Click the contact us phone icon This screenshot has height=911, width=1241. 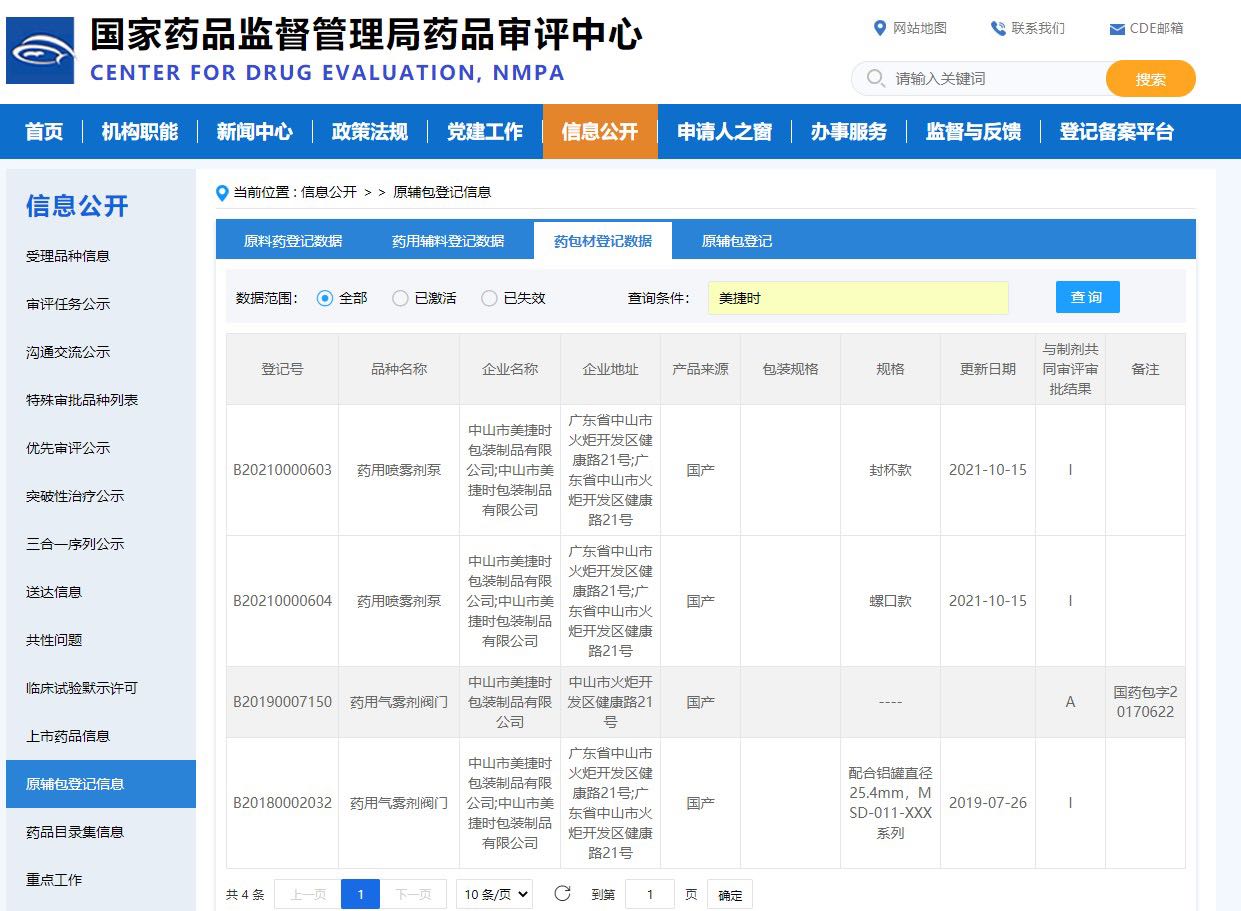[x=998, y=28]
